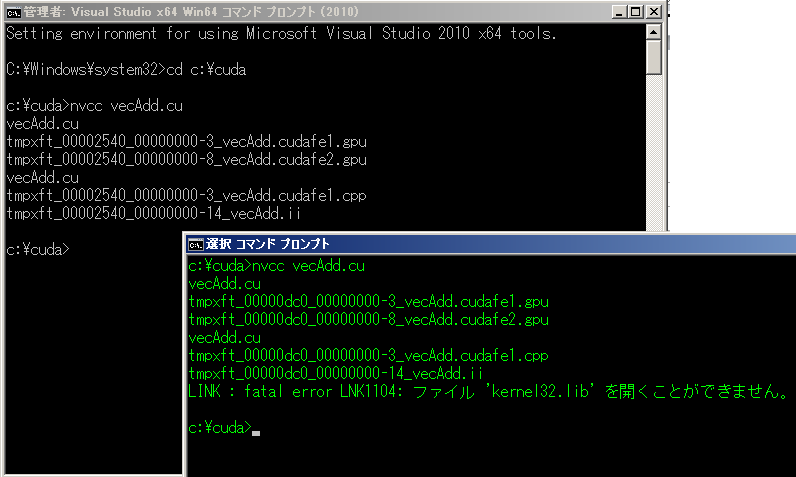This screenshot has height=477, width=796.
Task: Click the blinking cursor at the green c:\cuda> prompt
Action: tap(257, 430)
